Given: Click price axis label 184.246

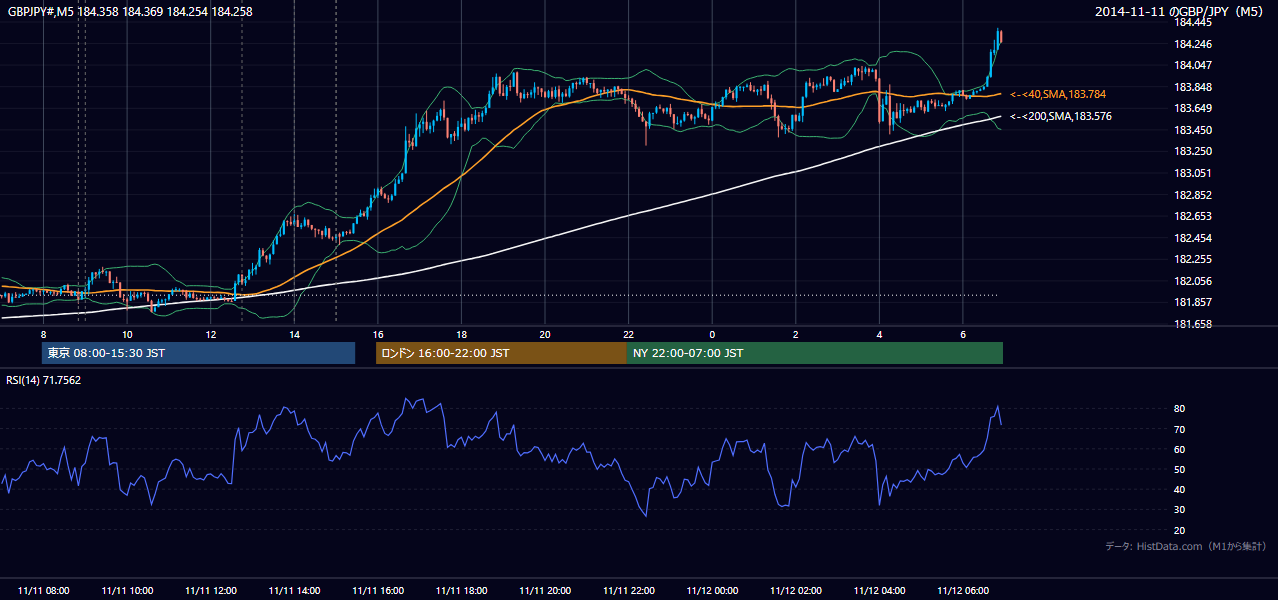Looking at the screenshot, I should tap(1193, 44).
